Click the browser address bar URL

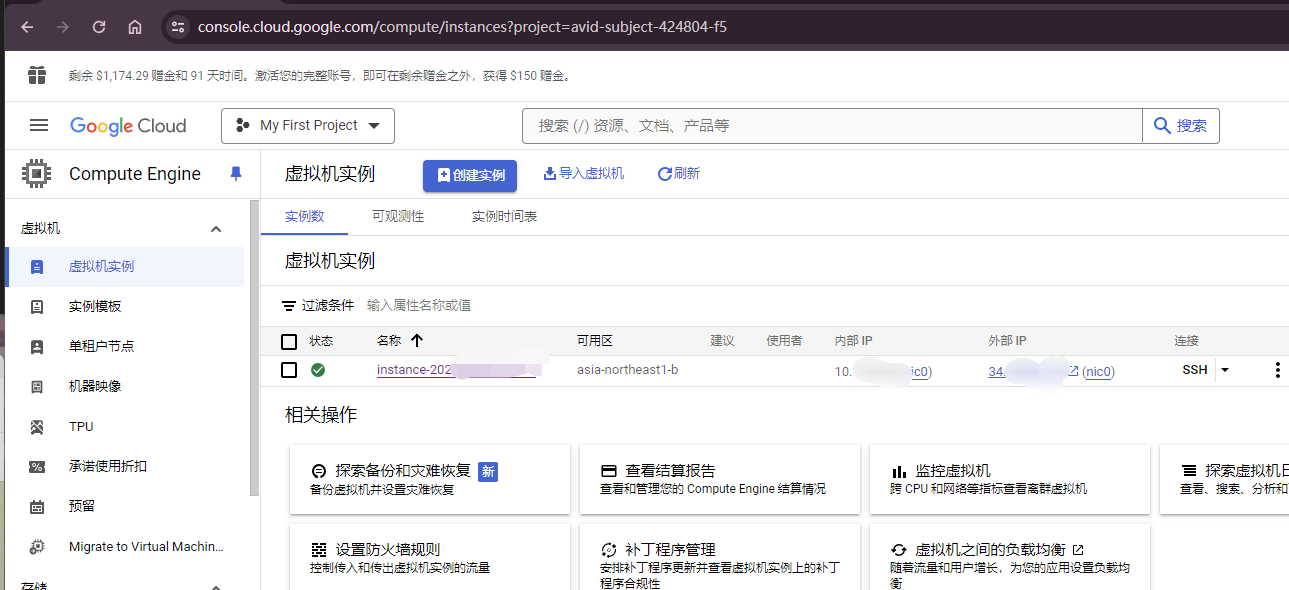(462, 27)
